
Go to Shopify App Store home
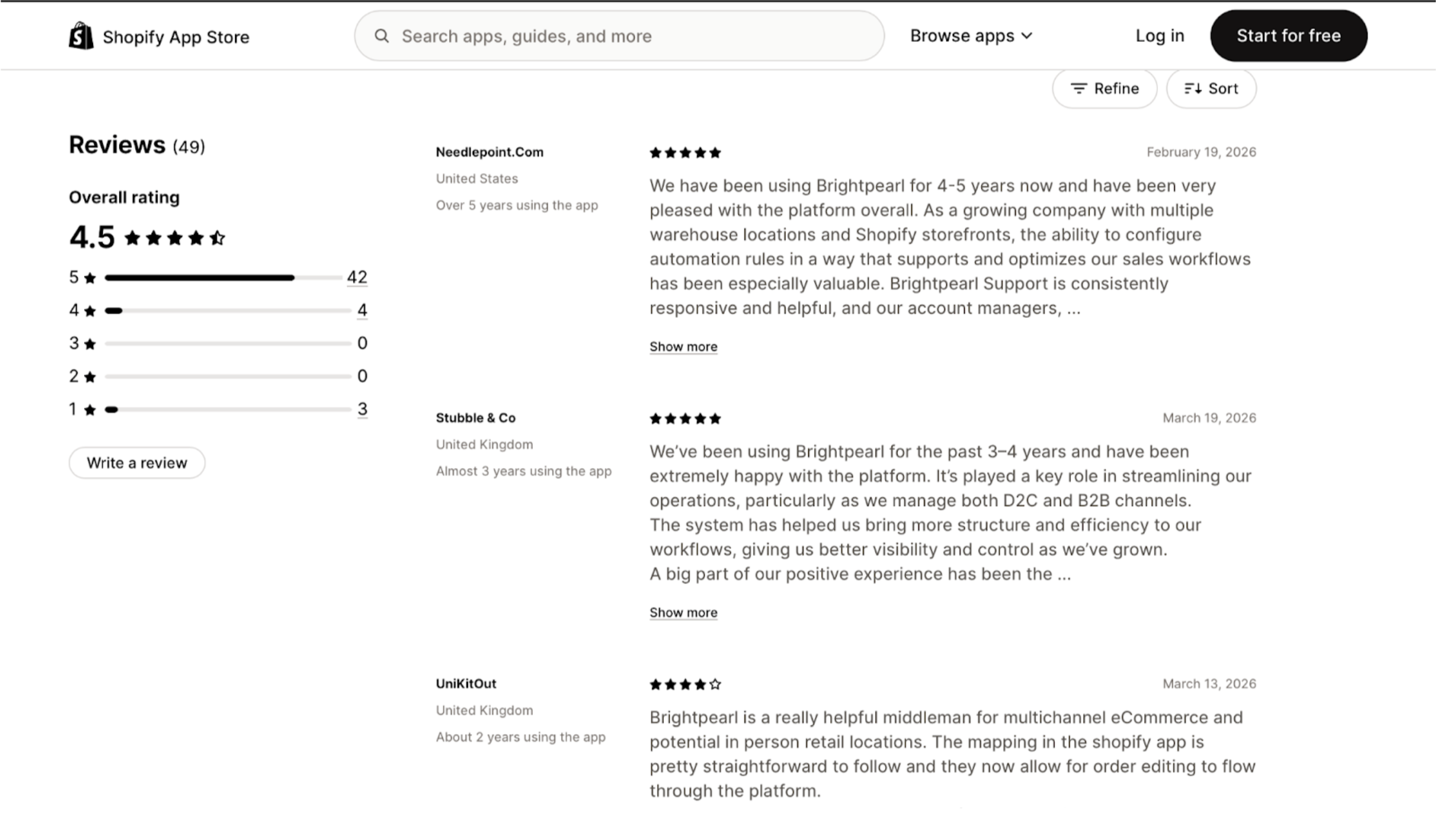point(176,37)
